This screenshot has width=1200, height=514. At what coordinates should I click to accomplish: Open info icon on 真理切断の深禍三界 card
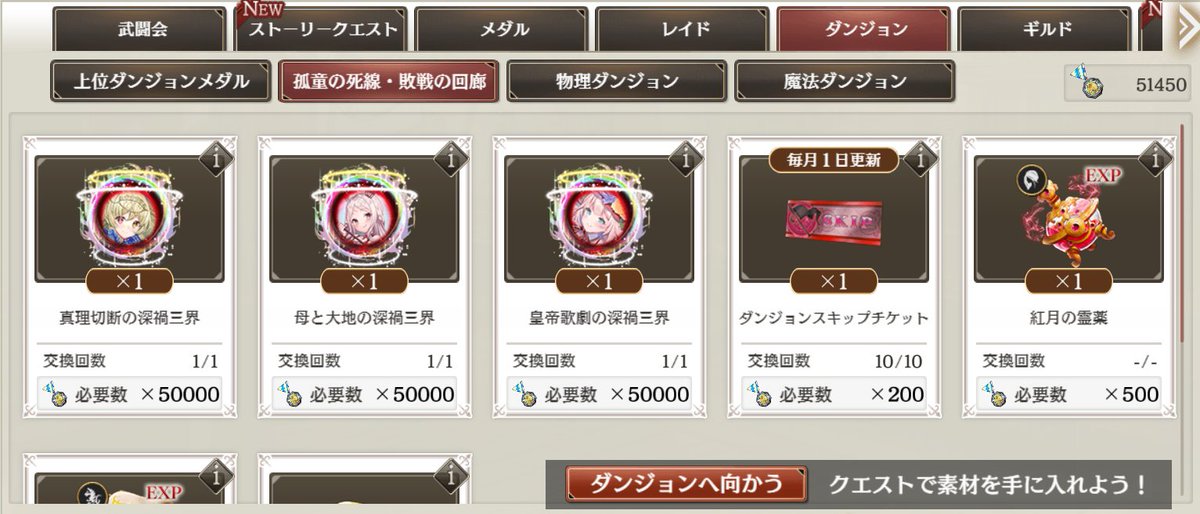click(x=215, y=158)
